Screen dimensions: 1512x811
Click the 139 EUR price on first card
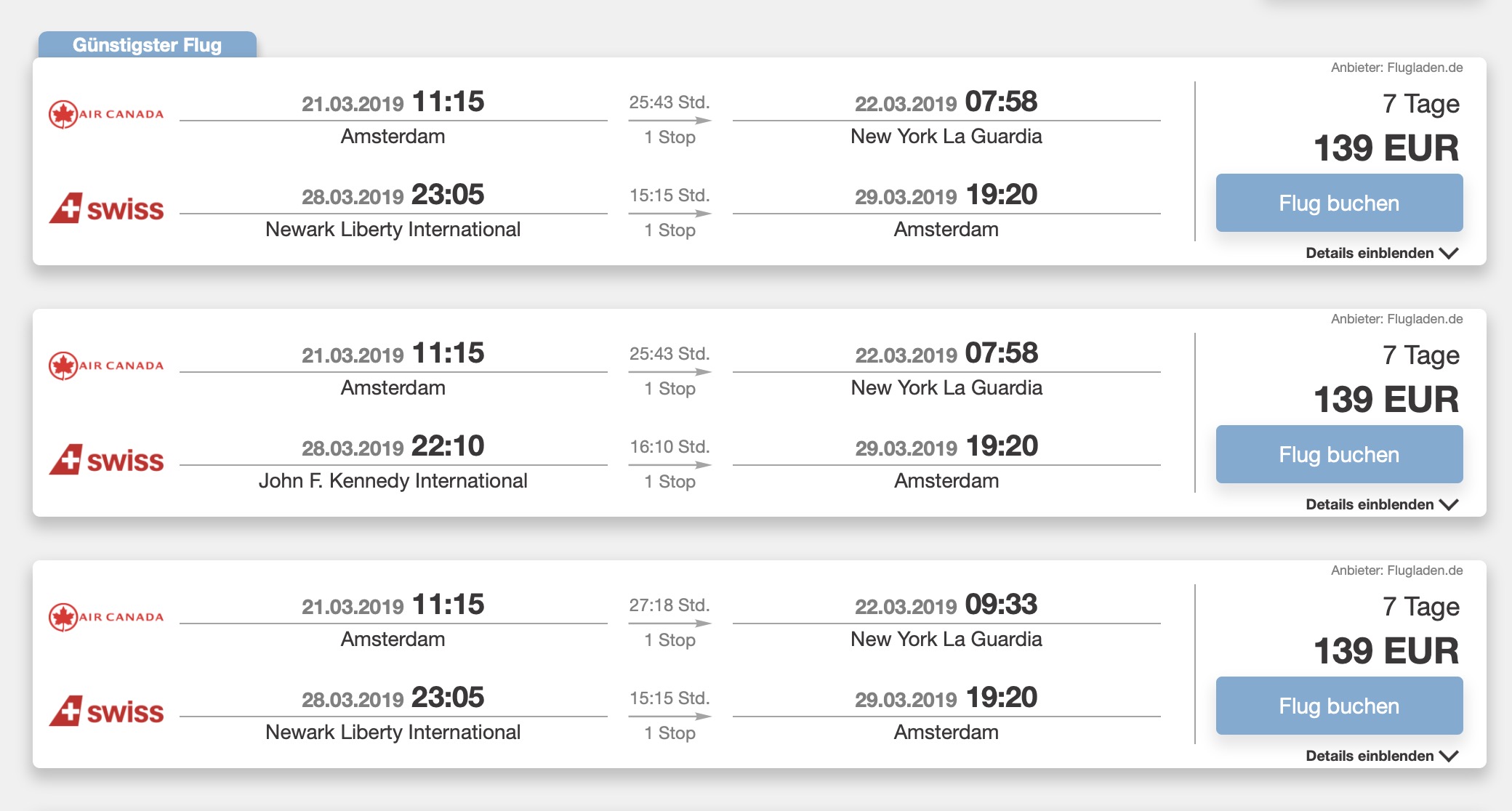pyautogui.click(x=1386, y=148)
